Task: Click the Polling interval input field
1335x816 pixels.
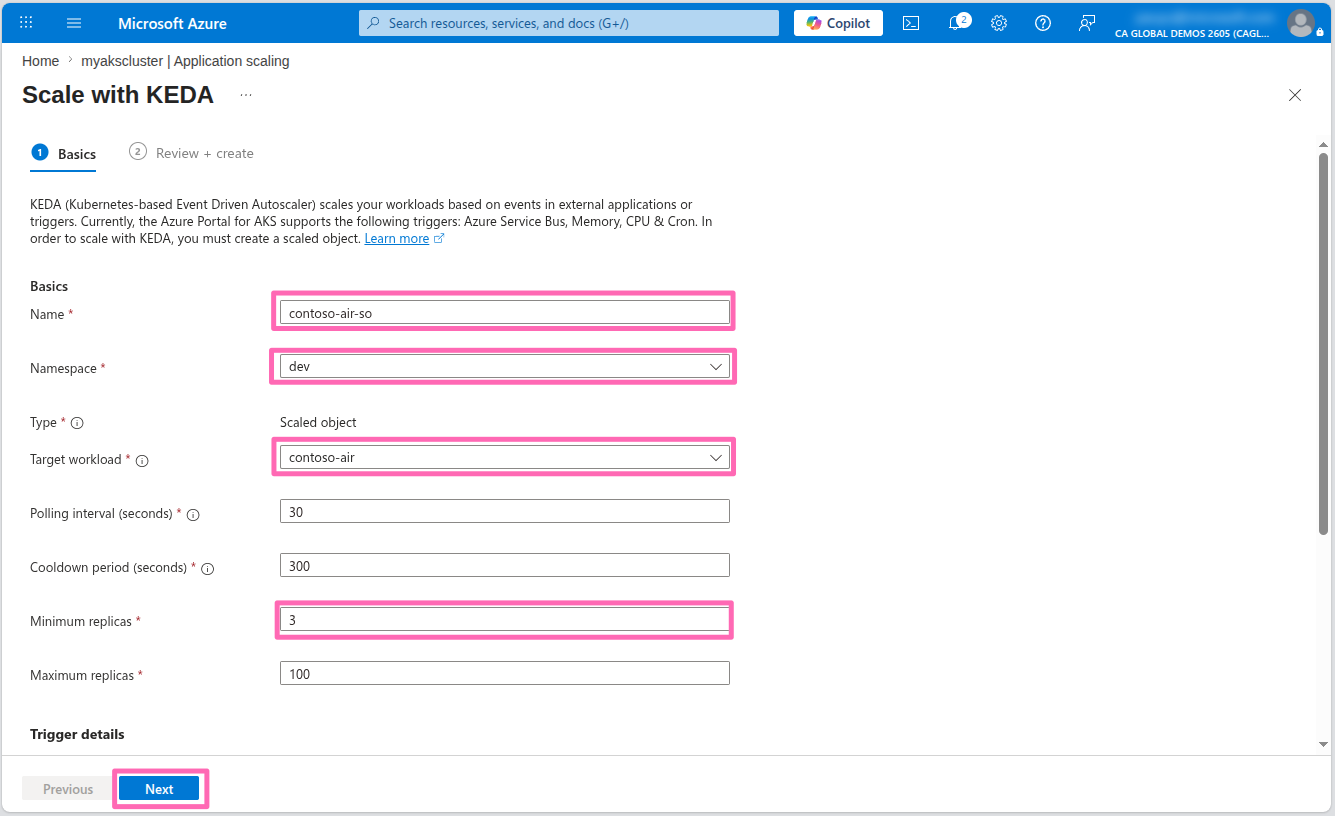Action: (x=505, y=512)
